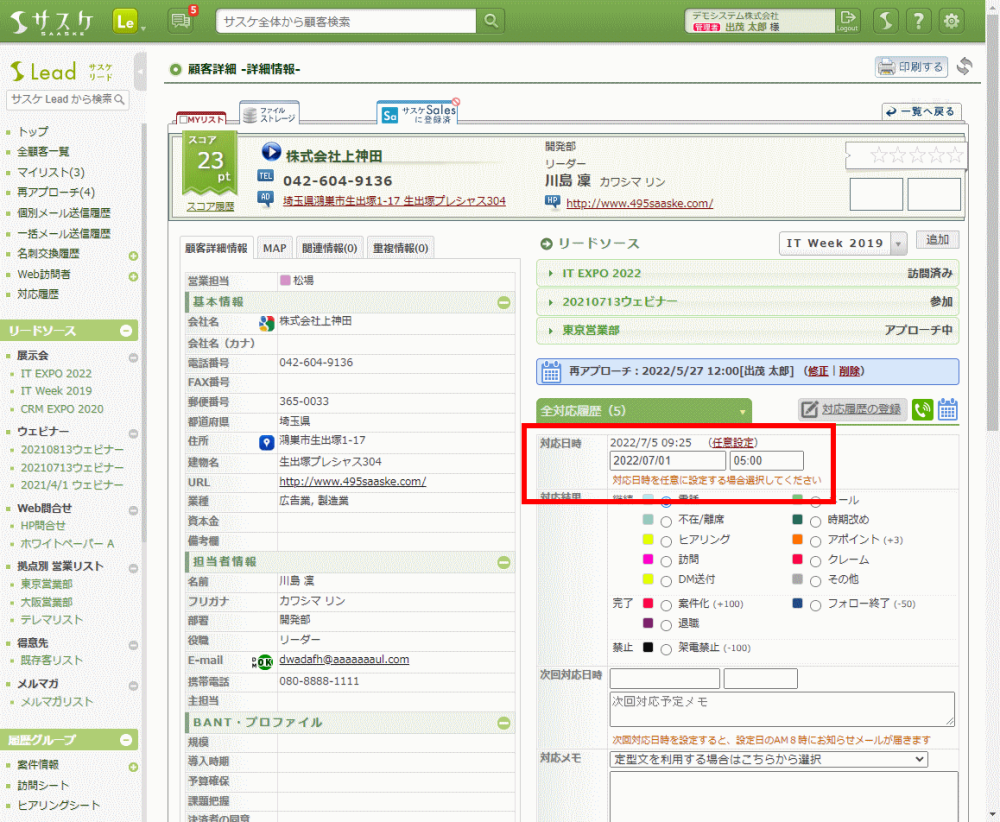Open the IT Week 2019 lead source dropdown
This screenshot has width=1000, height=822.
pos(842,243)
